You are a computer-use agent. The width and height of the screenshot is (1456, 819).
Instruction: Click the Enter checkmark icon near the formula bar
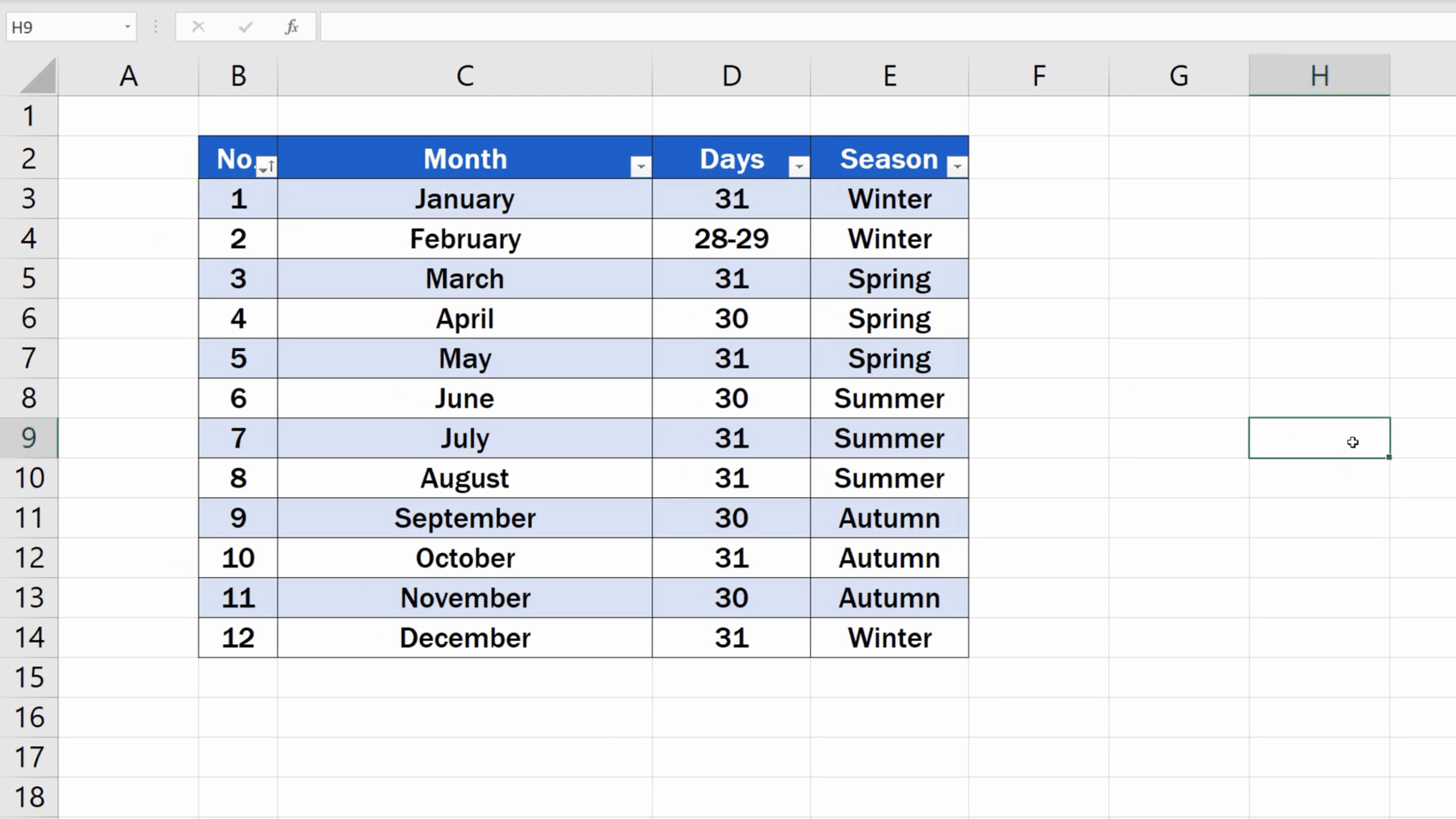click(x=245, y=27)
